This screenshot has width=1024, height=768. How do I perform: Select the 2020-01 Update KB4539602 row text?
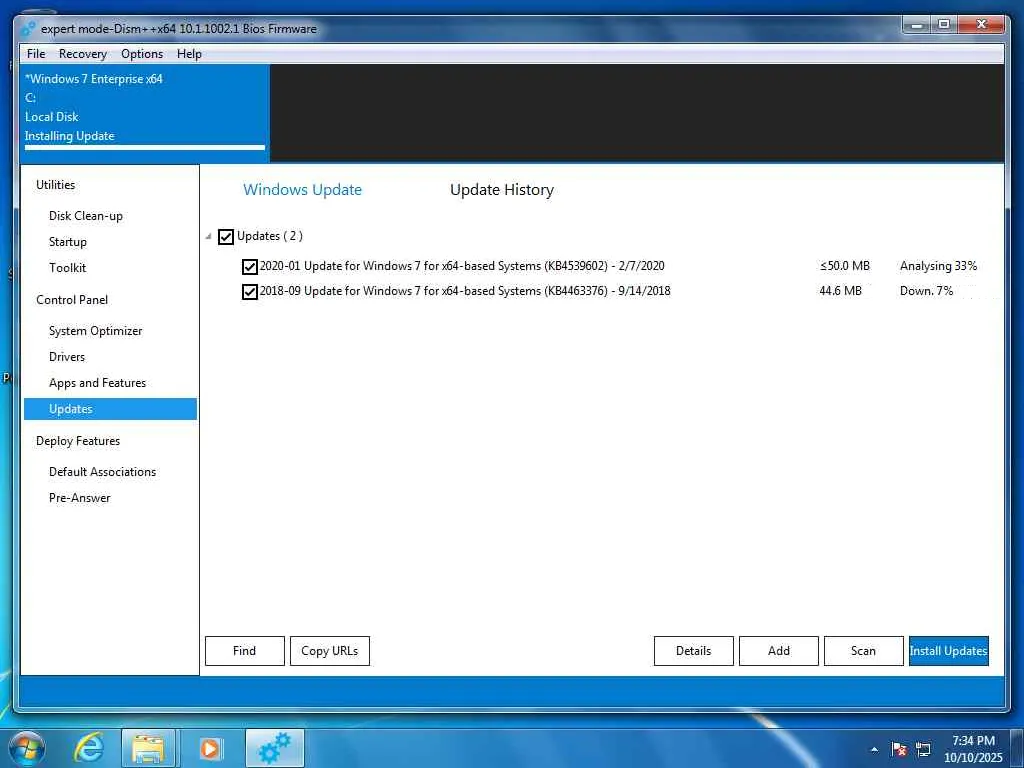click(462, 266)
